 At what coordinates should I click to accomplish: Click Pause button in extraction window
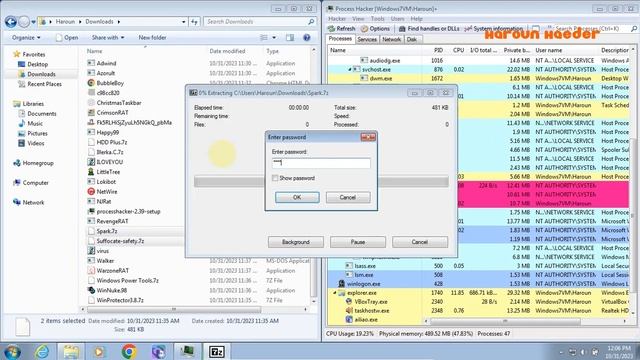358,242
